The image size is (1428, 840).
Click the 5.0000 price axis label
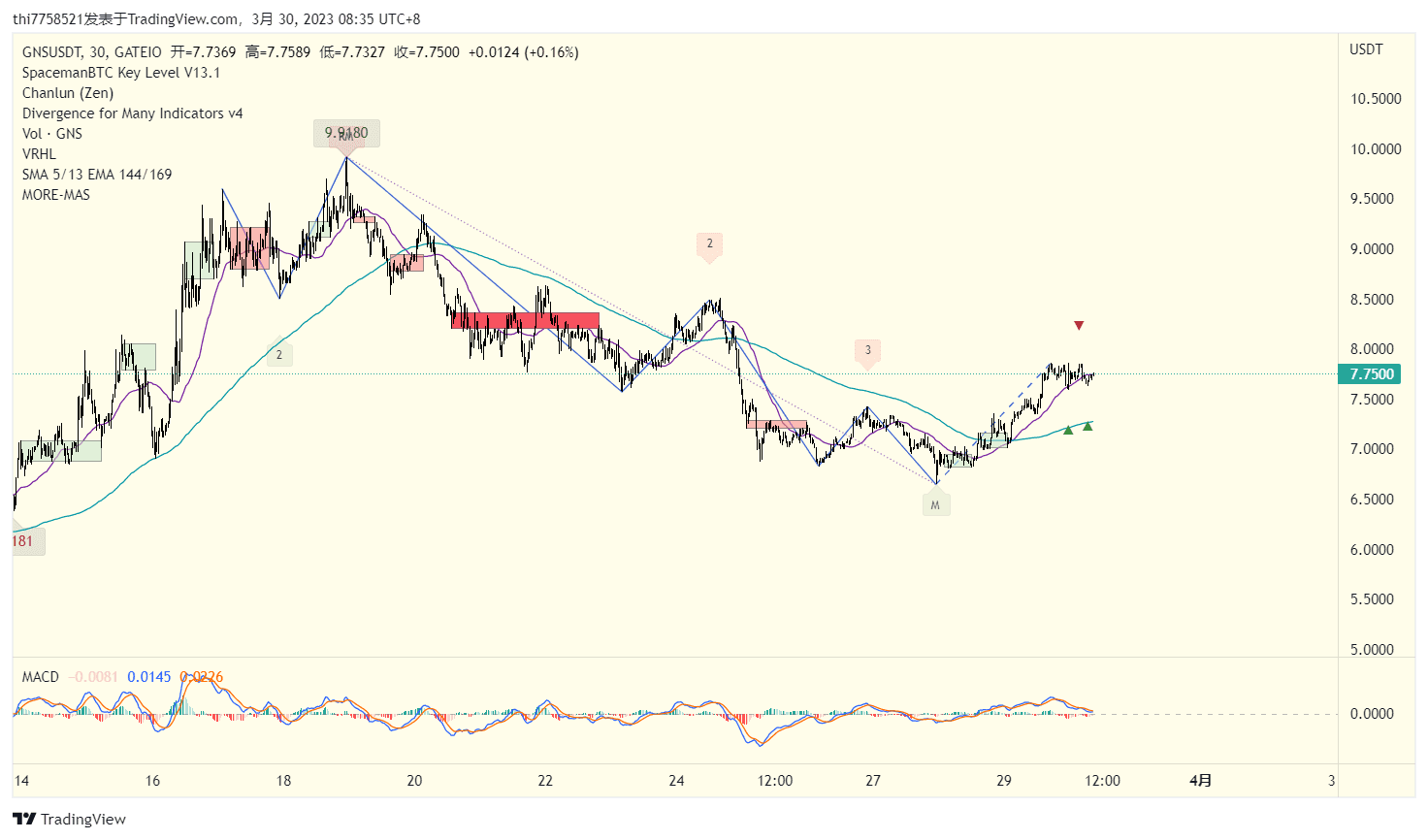(x=1372, y=650)
